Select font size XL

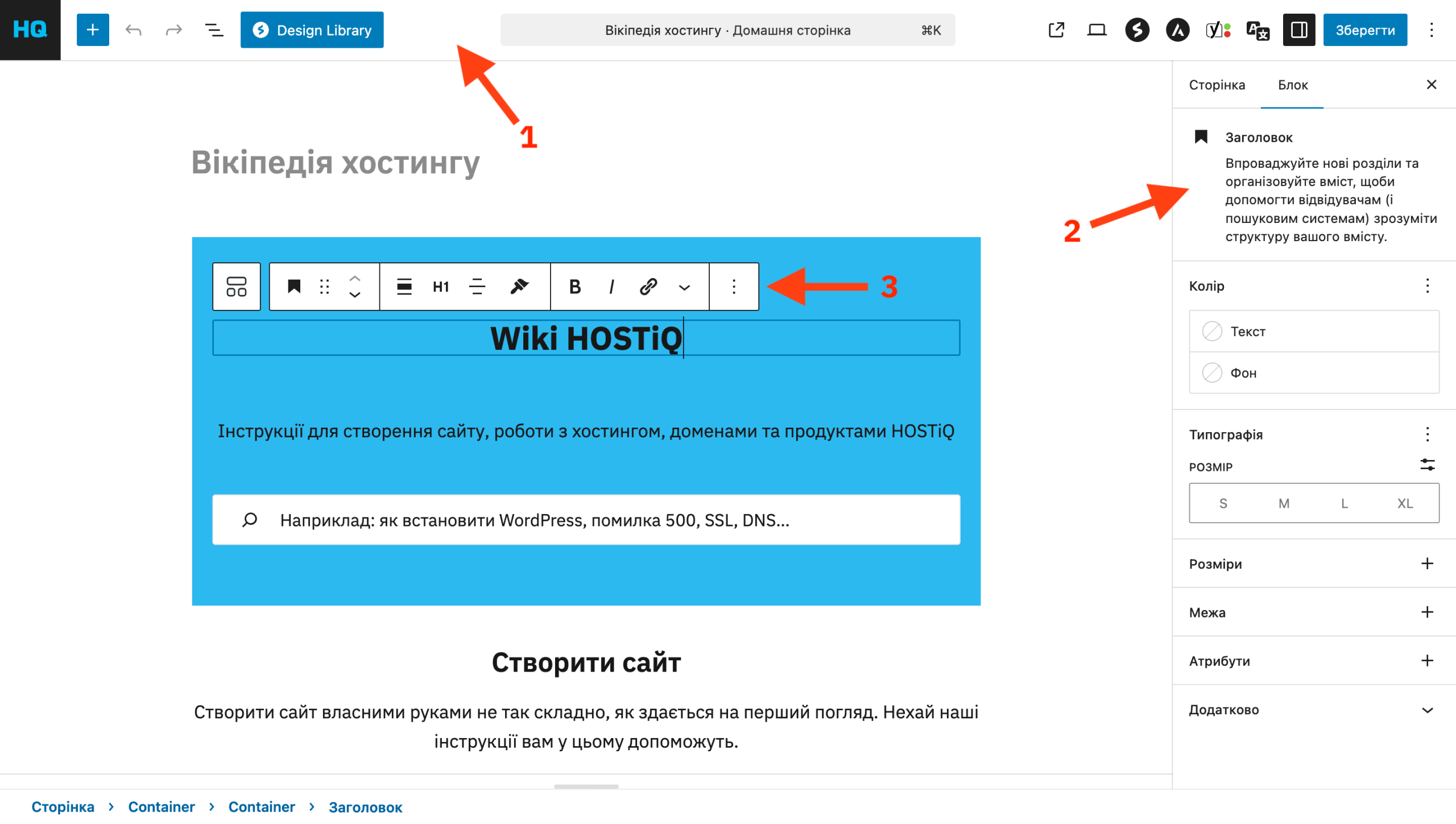(1405, 503)
